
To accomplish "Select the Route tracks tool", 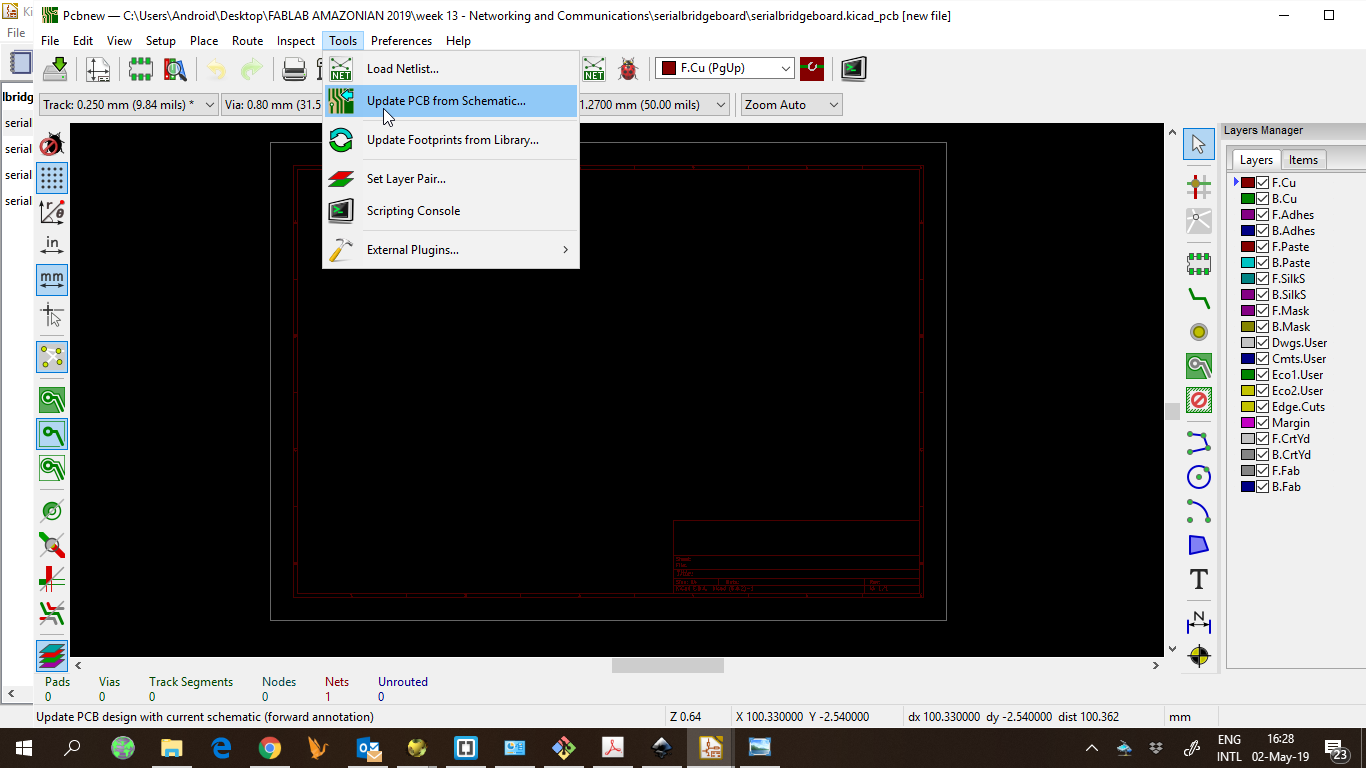I will click(1198, 297).
